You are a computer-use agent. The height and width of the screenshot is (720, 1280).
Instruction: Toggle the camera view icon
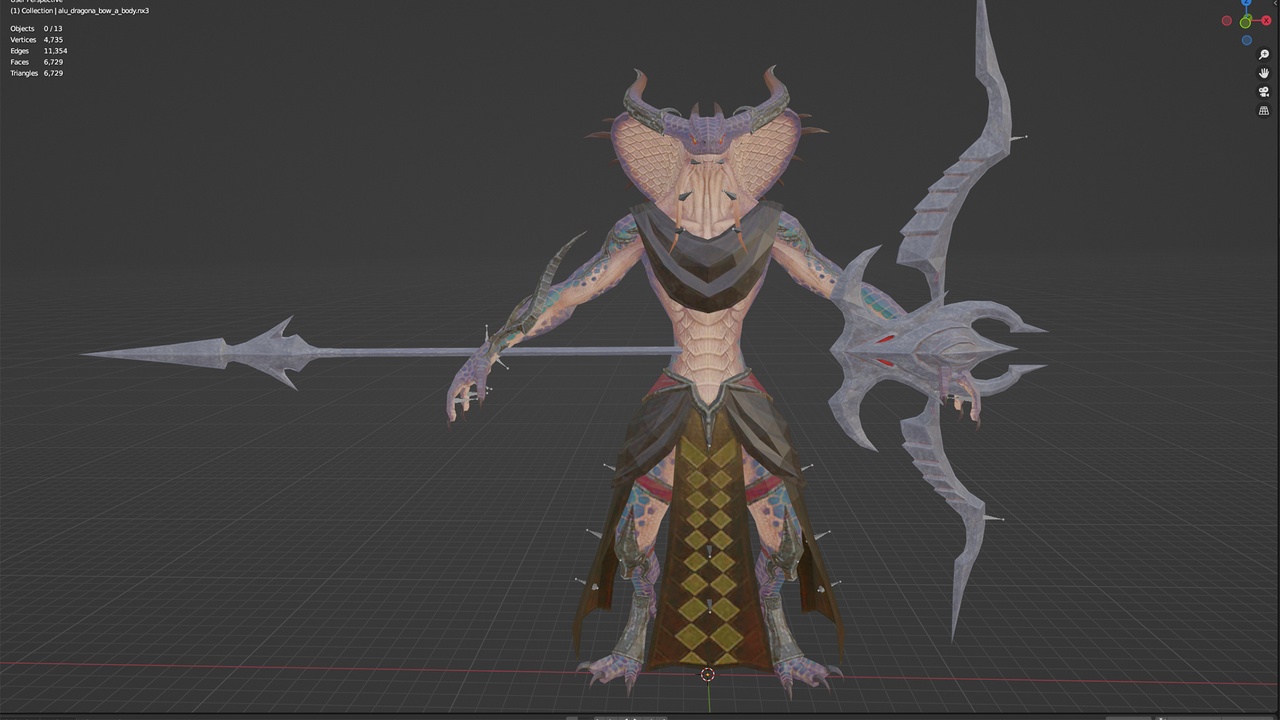click(x=1264, y=92)
